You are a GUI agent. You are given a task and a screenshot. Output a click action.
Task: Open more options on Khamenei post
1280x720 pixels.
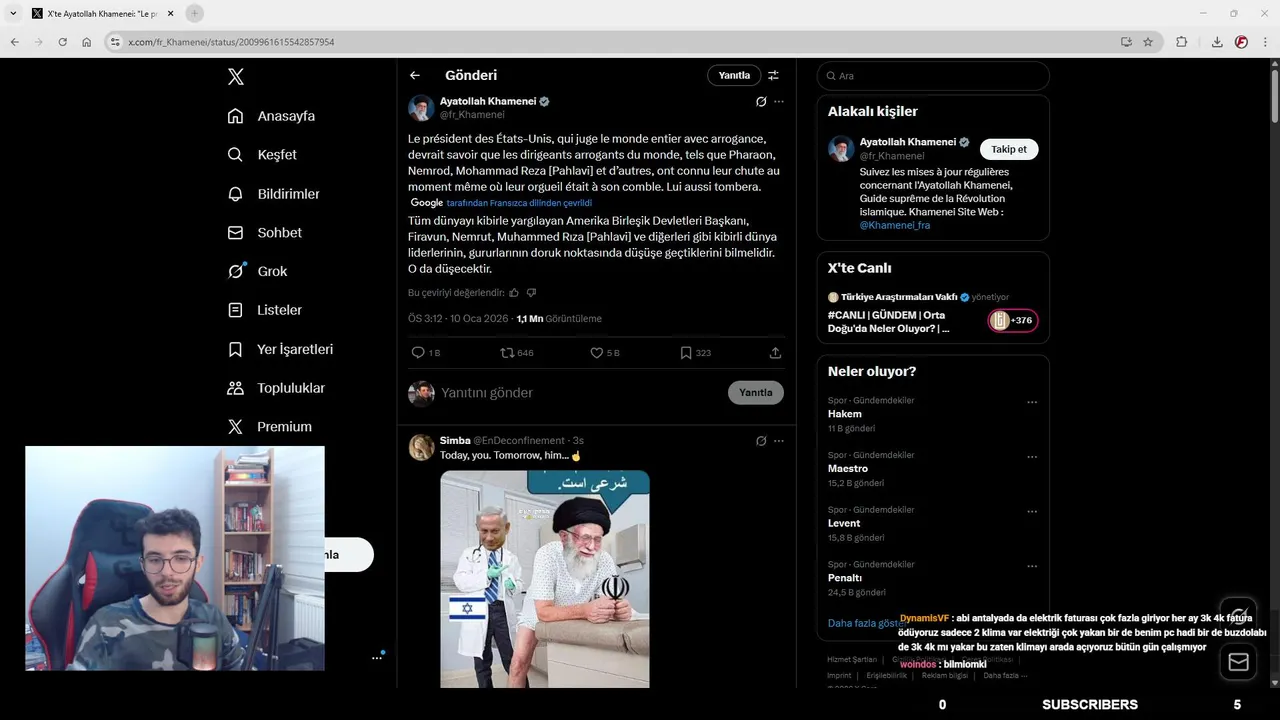click(x=779, y=102)
